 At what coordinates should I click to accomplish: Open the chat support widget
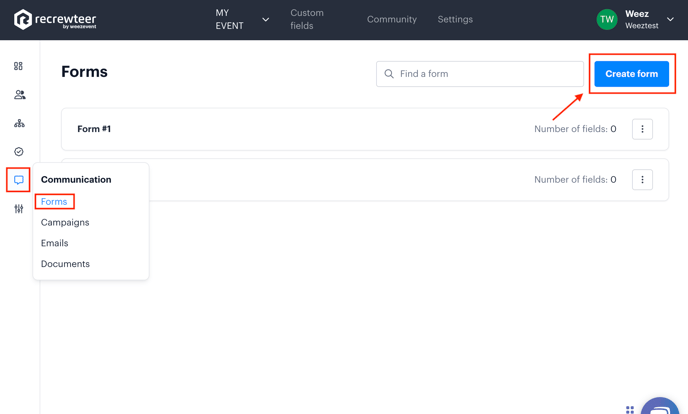pos(660,406)
